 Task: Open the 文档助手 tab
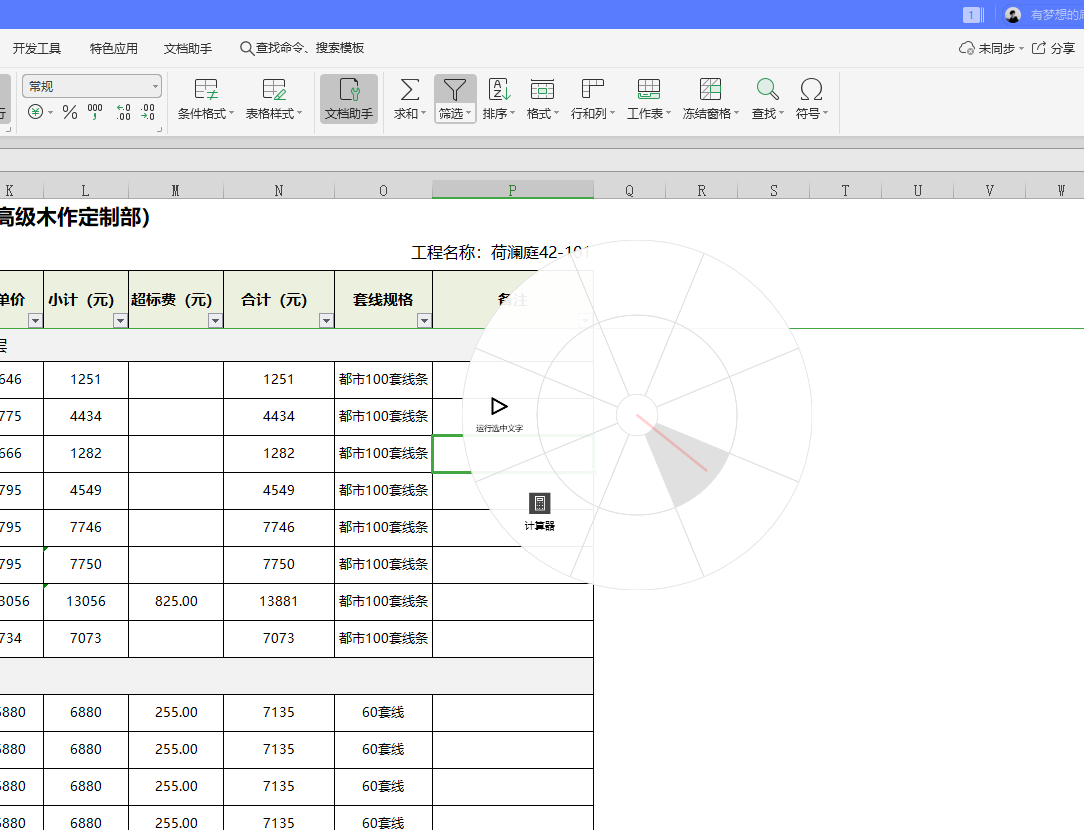pyautogui.click(x=187, y=48)
